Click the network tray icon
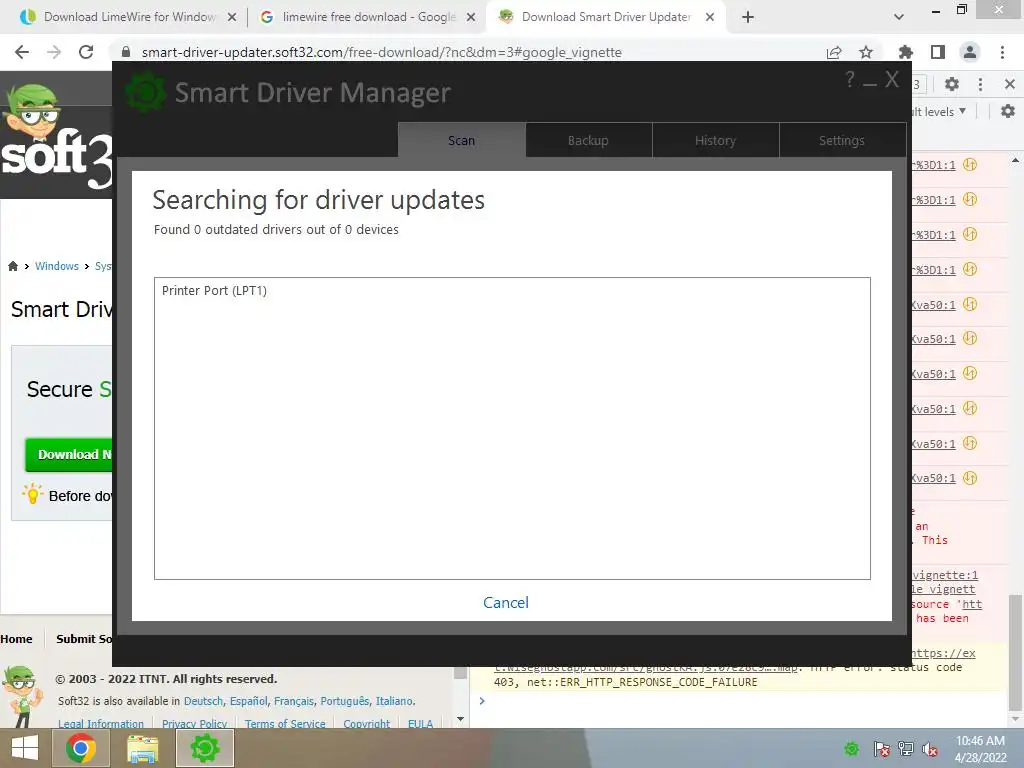 click(x=906, y=748)
